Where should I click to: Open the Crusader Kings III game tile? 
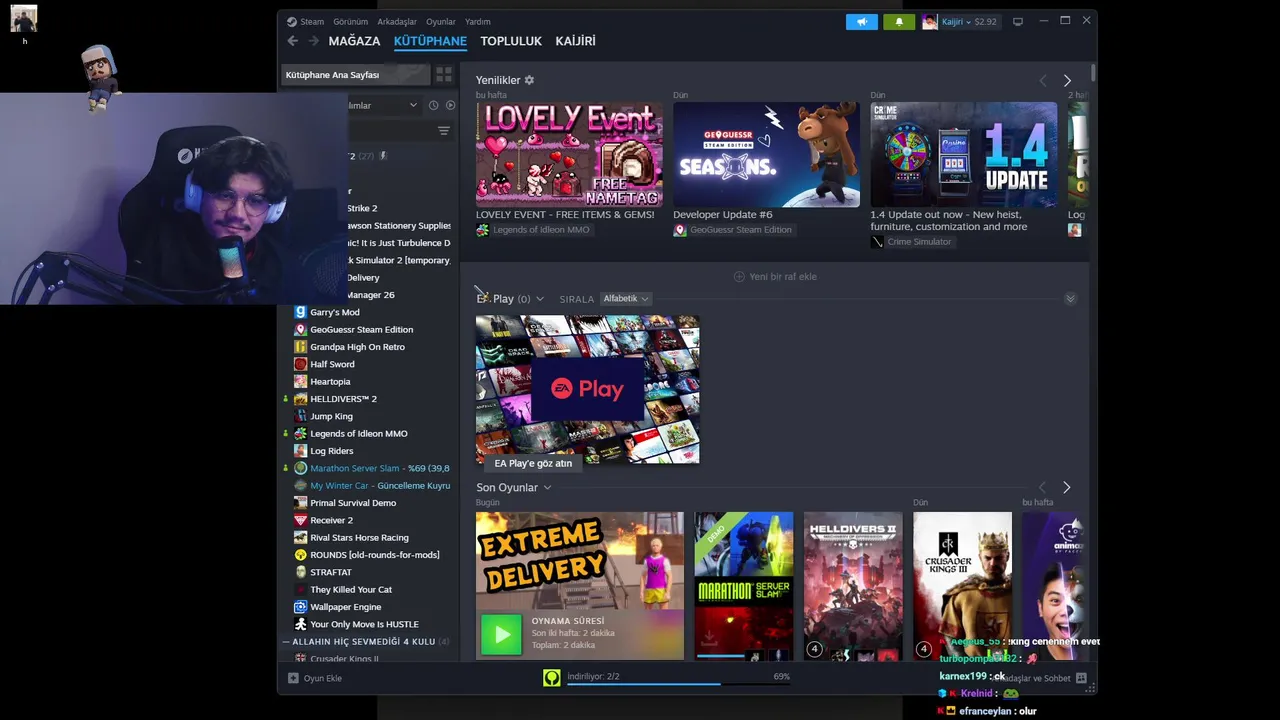pos(962,586)
